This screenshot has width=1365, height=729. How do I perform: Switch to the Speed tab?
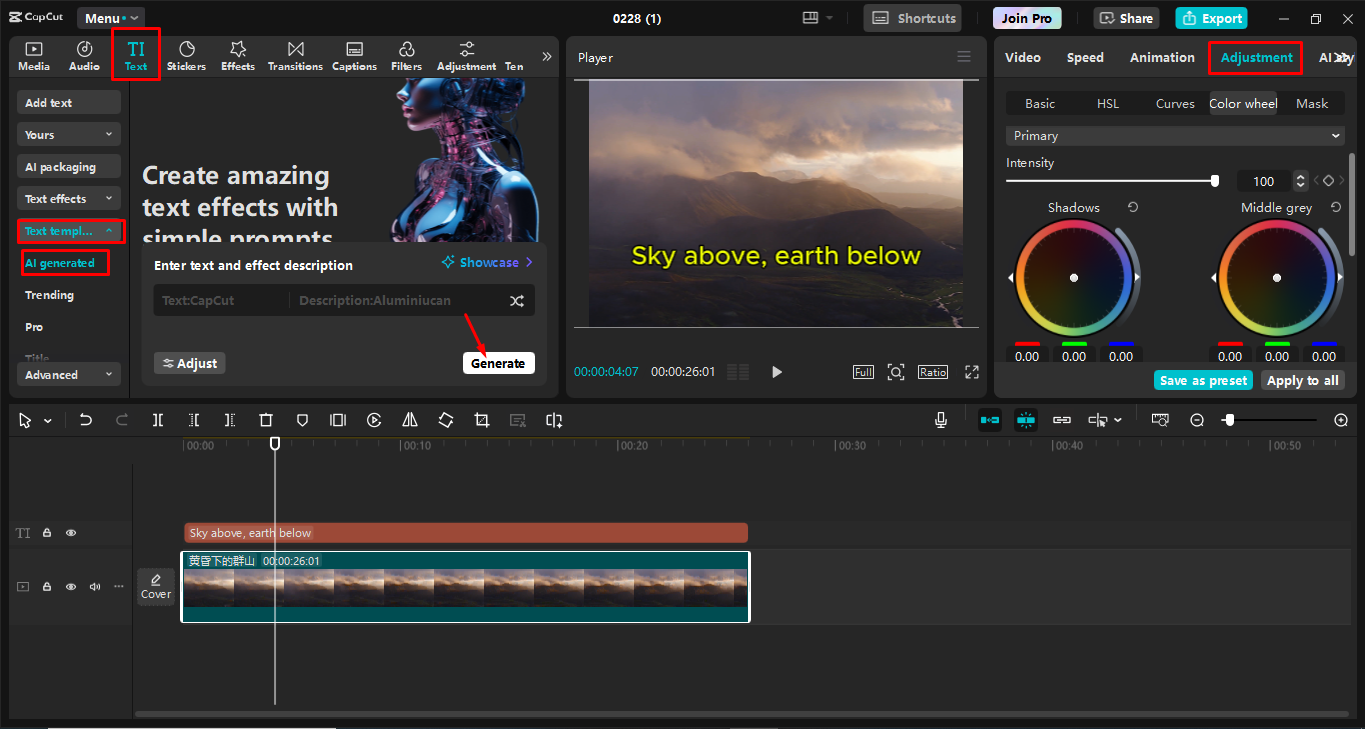[1084, 57]
